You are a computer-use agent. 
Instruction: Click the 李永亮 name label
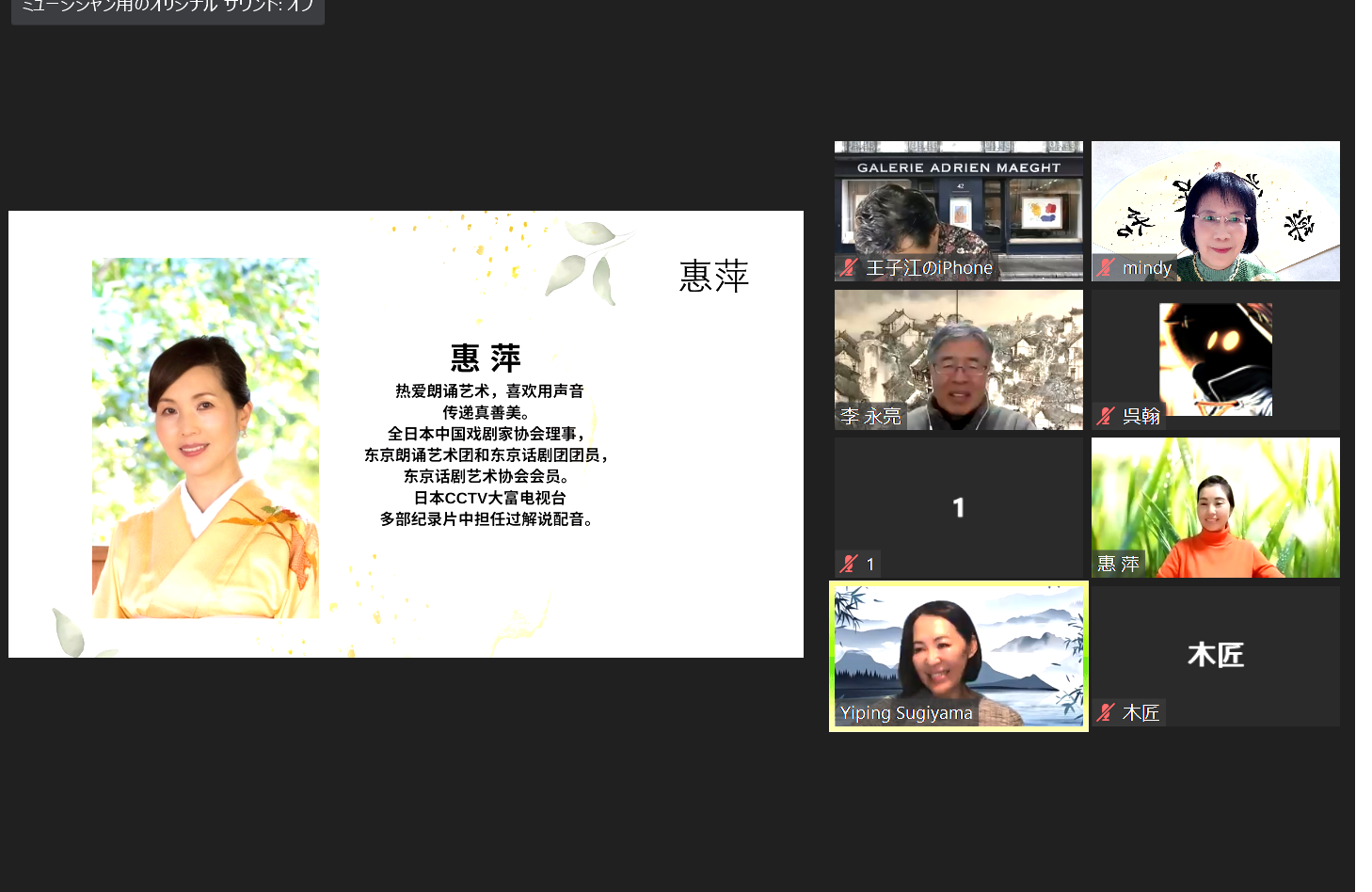(870, 416)
